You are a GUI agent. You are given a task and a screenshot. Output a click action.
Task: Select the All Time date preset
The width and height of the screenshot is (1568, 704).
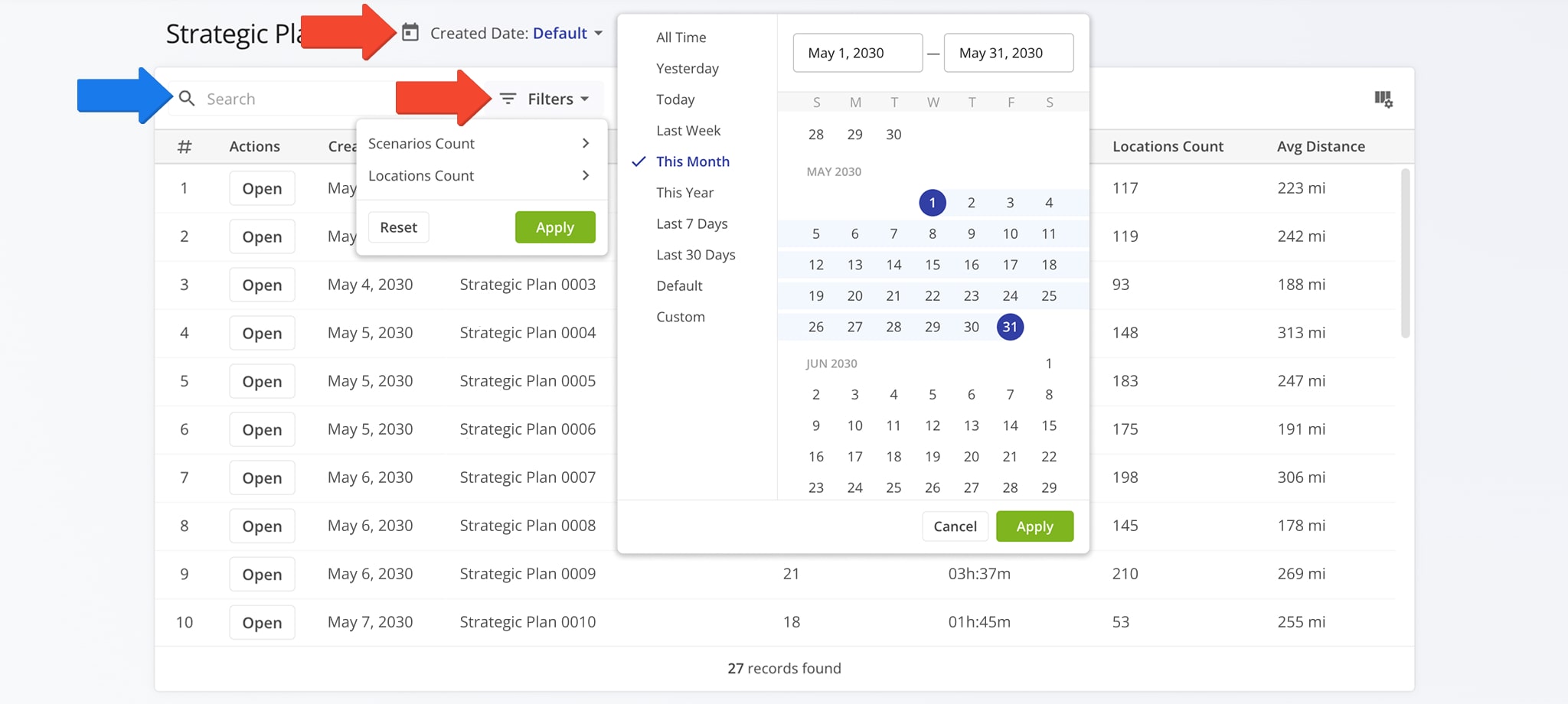click(681, 37)
